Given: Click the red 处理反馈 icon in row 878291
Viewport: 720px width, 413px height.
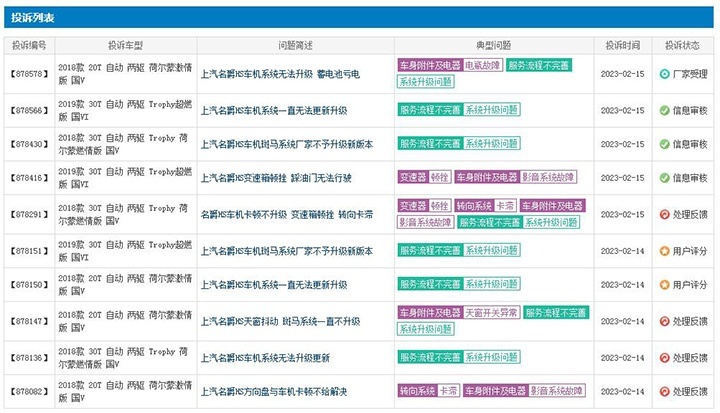Looking at the screenshot, I should point(664,215).
